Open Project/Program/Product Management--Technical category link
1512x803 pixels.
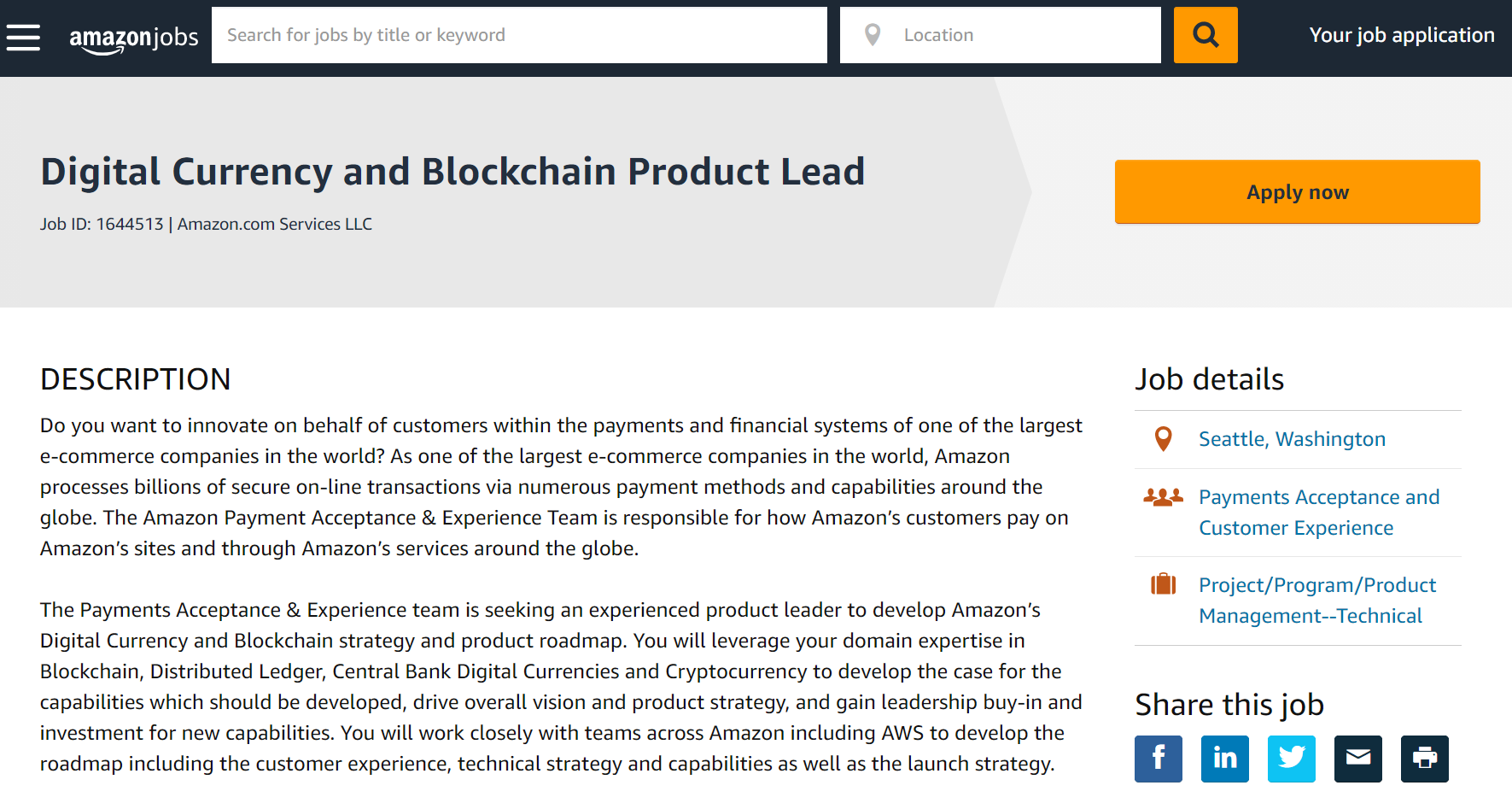(1316, 601)
